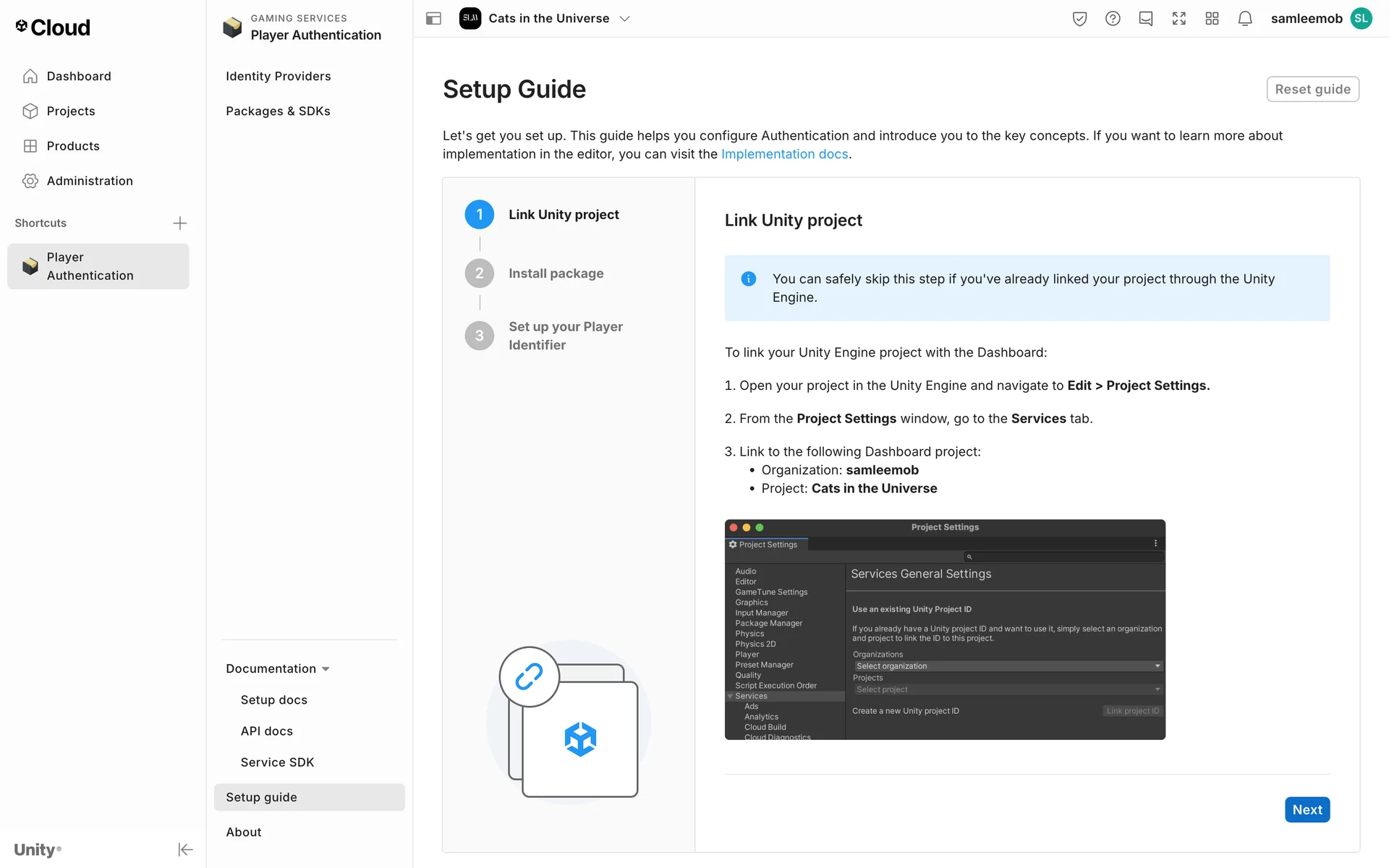Open the help question mark icon
The height and width of the screenshot is (868, 1389).
tap(1113, 19)
